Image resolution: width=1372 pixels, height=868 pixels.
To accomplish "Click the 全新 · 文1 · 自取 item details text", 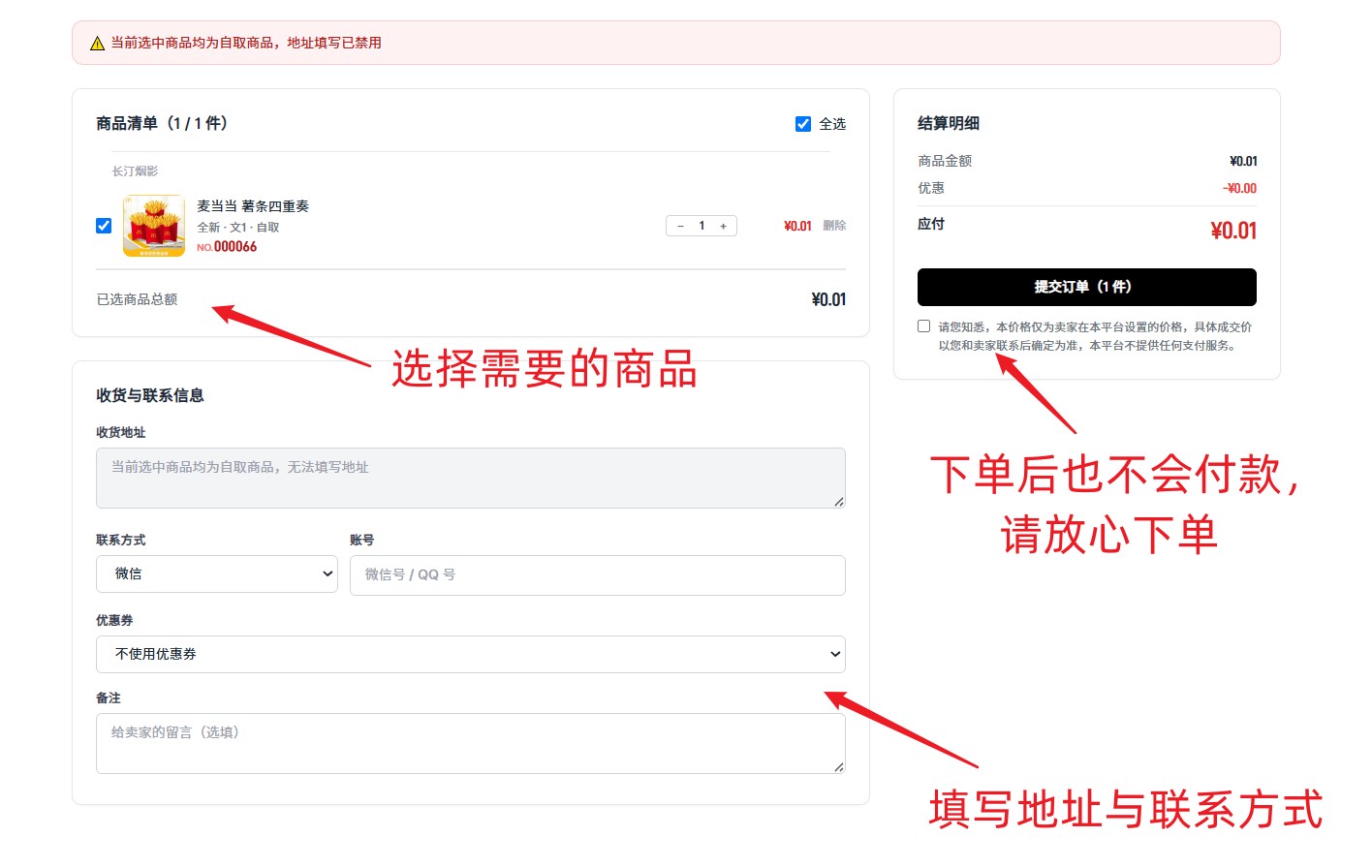I will click(238, 228).
